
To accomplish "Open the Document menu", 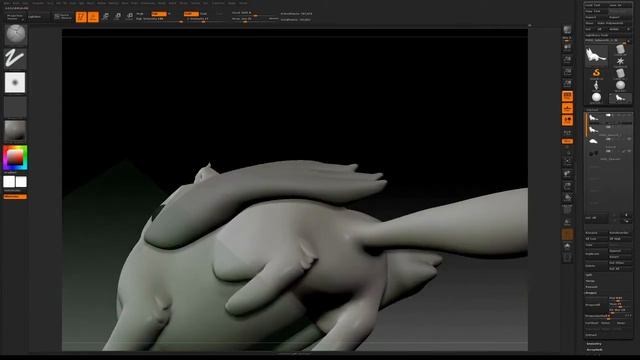I will click(x=38, y=3).
